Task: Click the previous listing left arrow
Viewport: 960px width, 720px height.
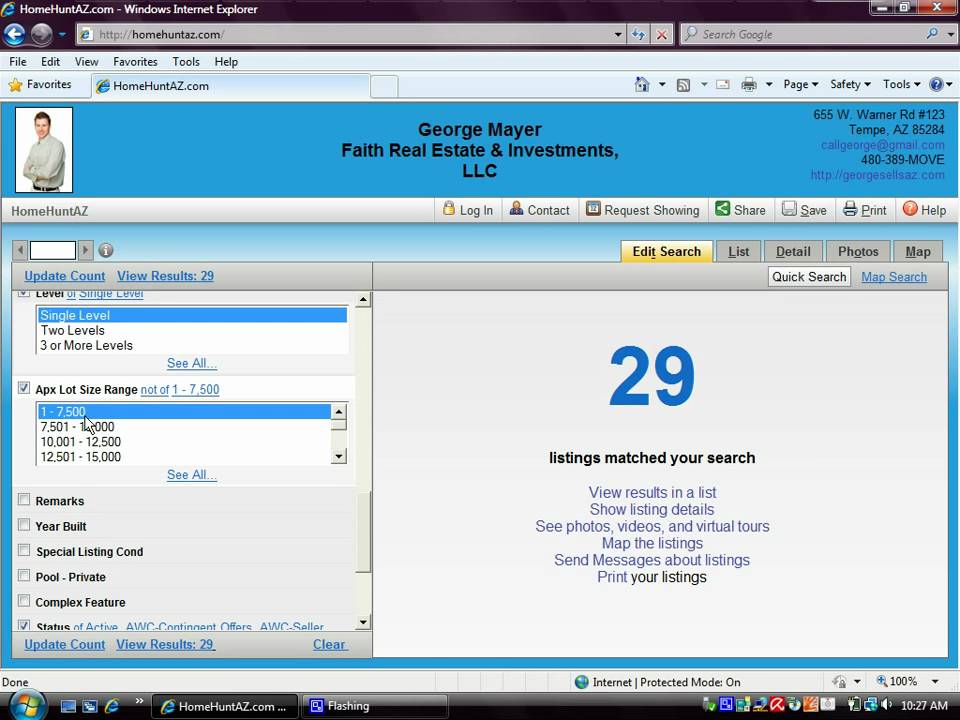Action: pos(20,250)
